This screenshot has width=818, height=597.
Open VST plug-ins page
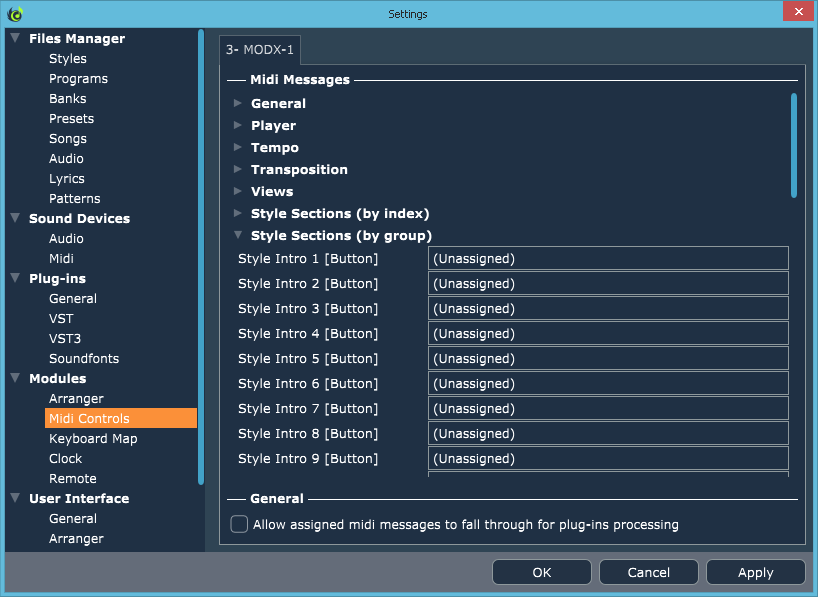(x=61, y=318)
